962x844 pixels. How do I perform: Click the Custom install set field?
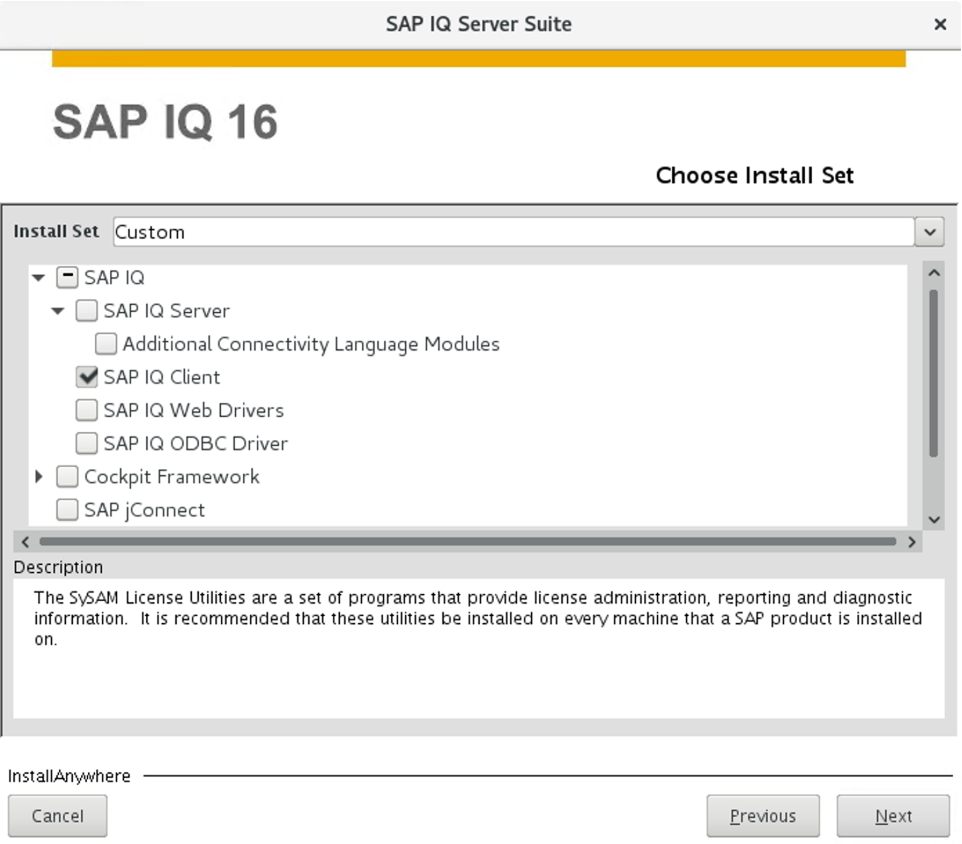[400, 231]
